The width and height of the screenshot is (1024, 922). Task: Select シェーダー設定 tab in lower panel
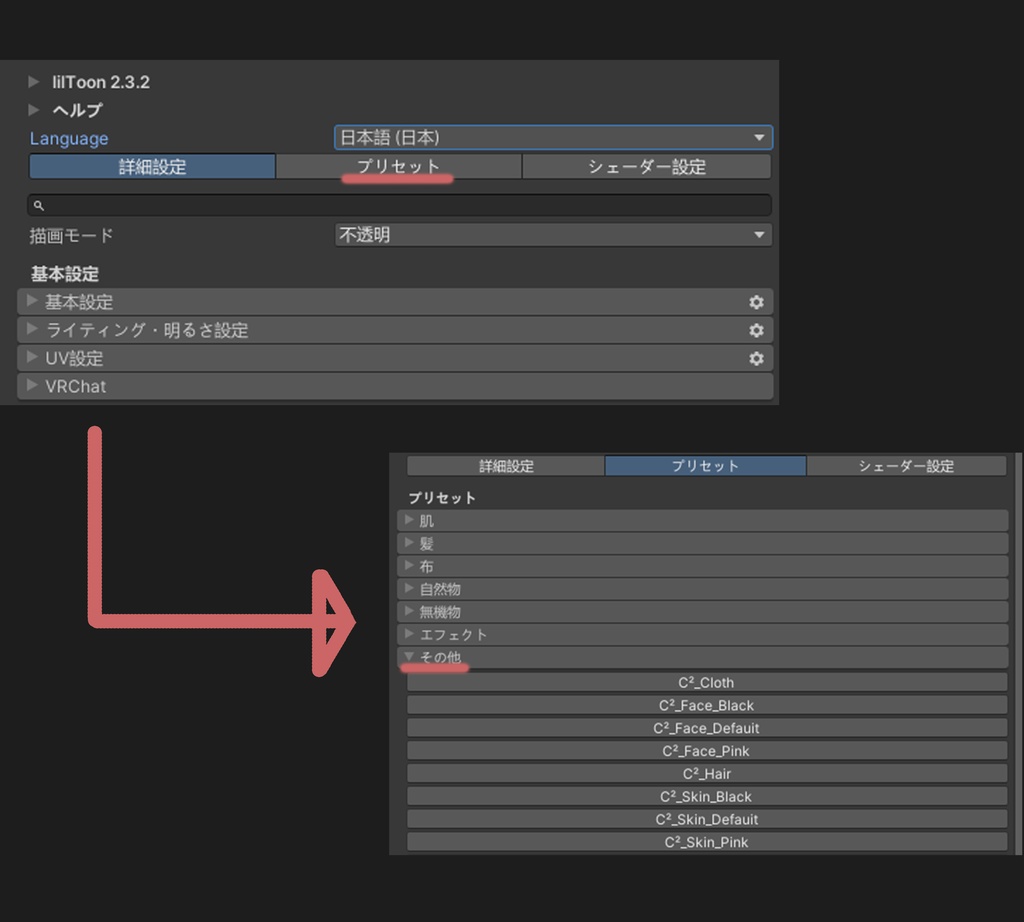click(906, 466)
